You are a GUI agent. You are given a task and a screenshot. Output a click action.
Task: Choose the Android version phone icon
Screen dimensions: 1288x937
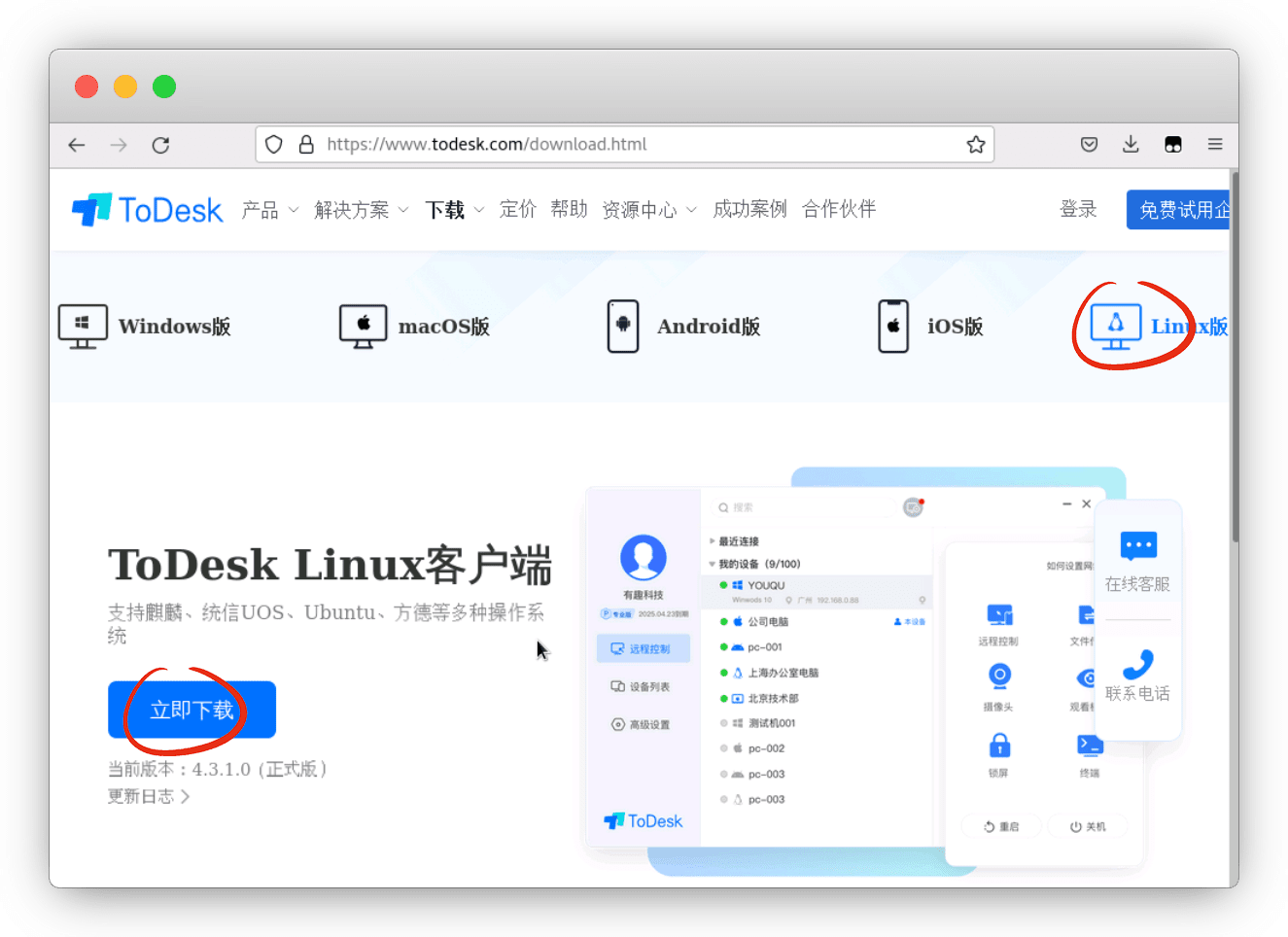click(x=623, y=326)
